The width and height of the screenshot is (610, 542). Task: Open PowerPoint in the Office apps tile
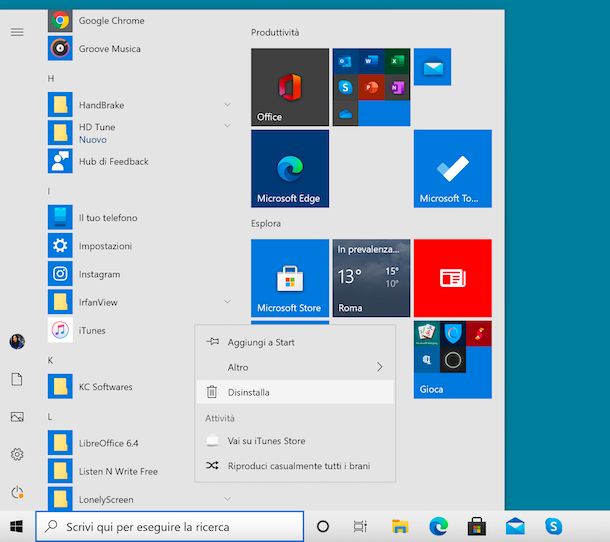tap(371, 87)
